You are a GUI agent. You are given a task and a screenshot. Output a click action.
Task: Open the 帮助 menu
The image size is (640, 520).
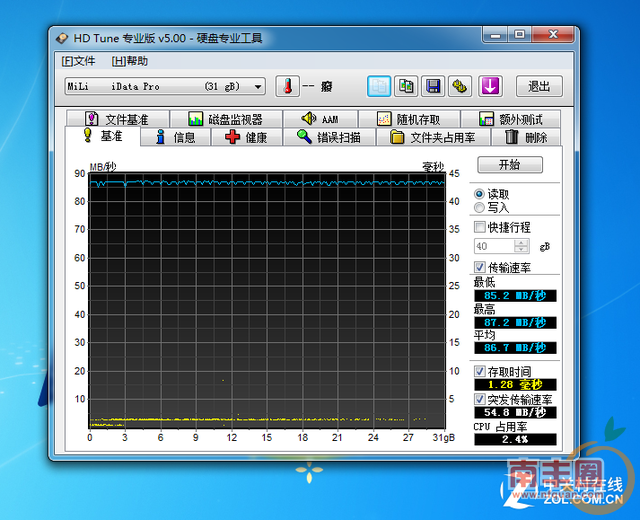(x=129, y=61)
